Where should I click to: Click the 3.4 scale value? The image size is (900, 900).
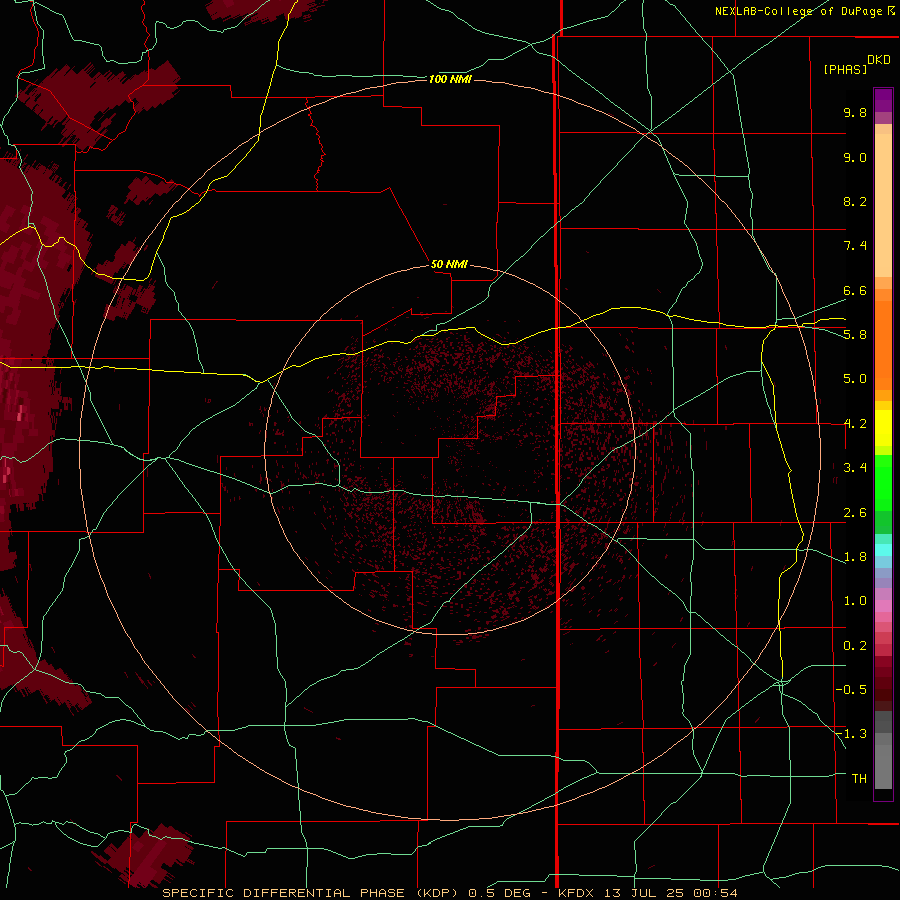[x=855, y=468]
